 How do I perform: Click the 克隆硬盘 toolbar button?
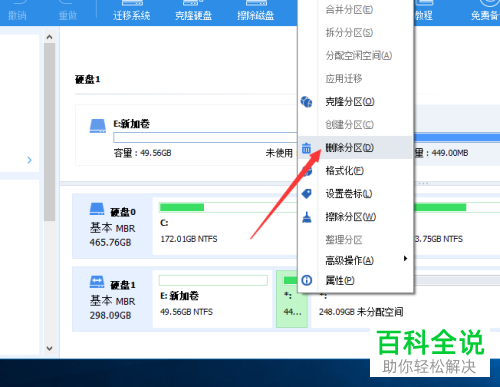coord(193,11)
